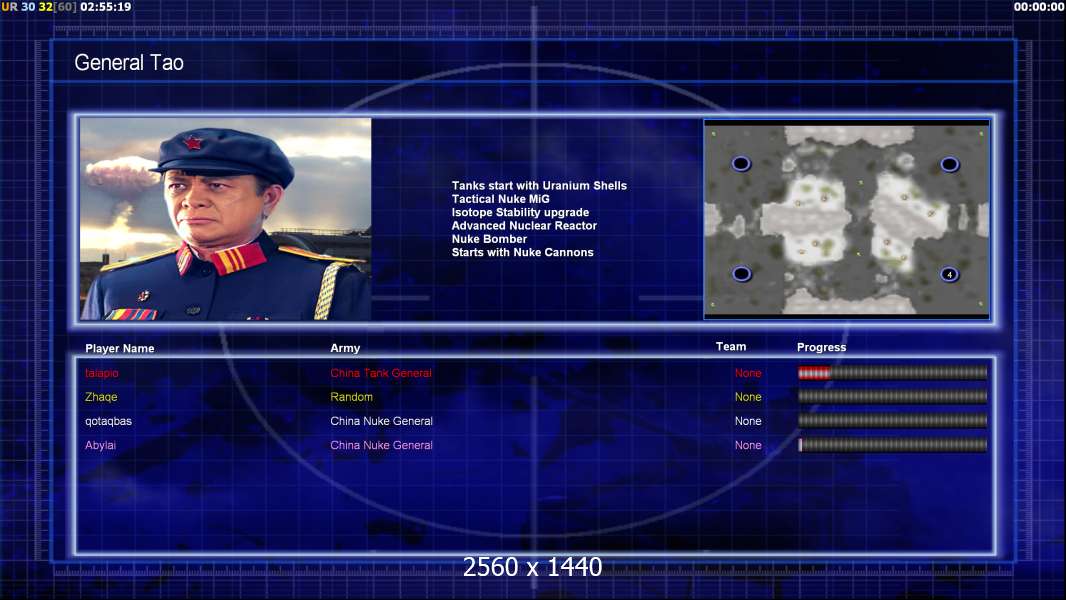
Task: Select player name talapio
Action: tap(102, 373)
